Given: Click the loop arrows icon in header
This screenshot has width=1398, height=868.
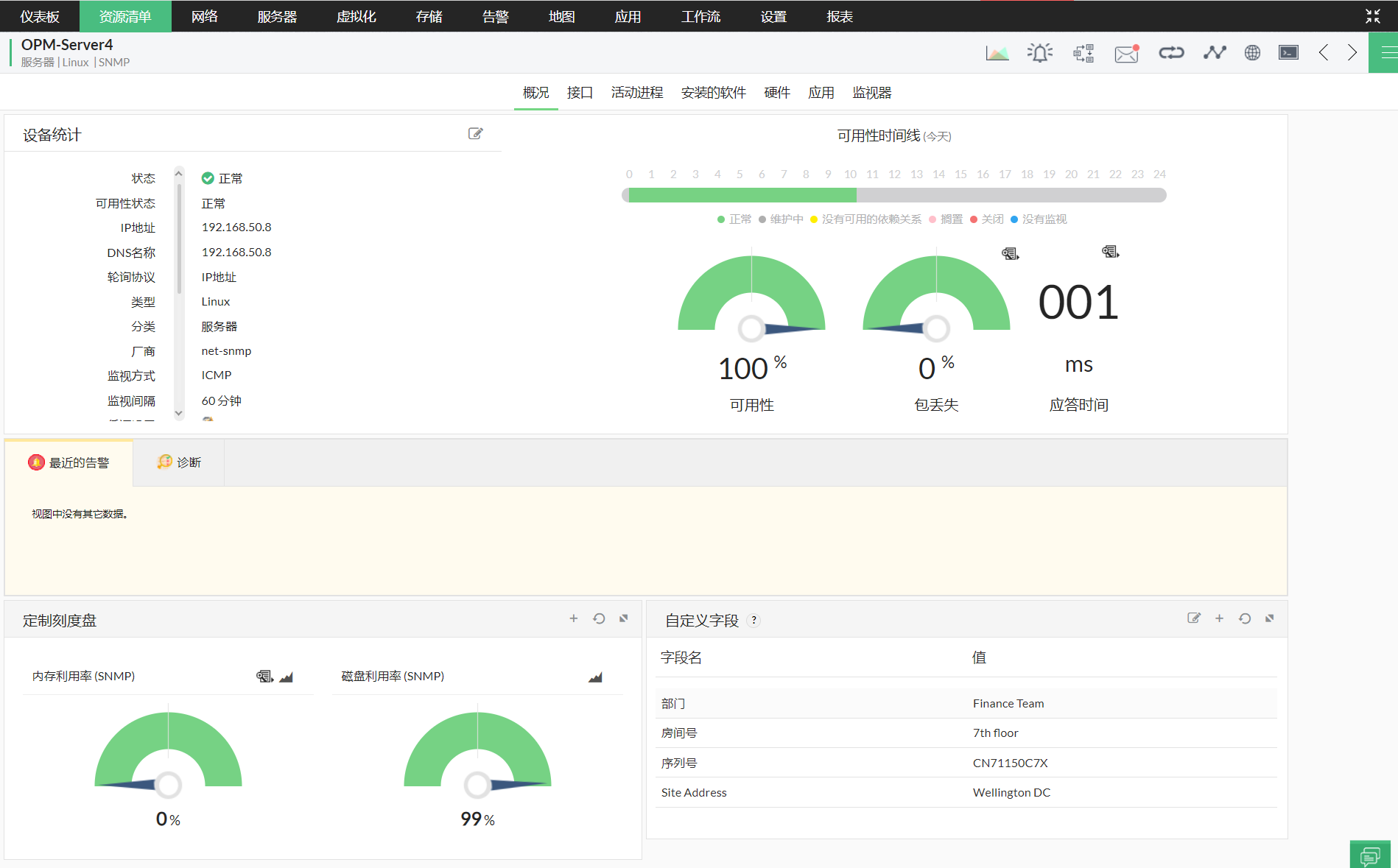Looking at the screenshot, I should click(1171, 52).
